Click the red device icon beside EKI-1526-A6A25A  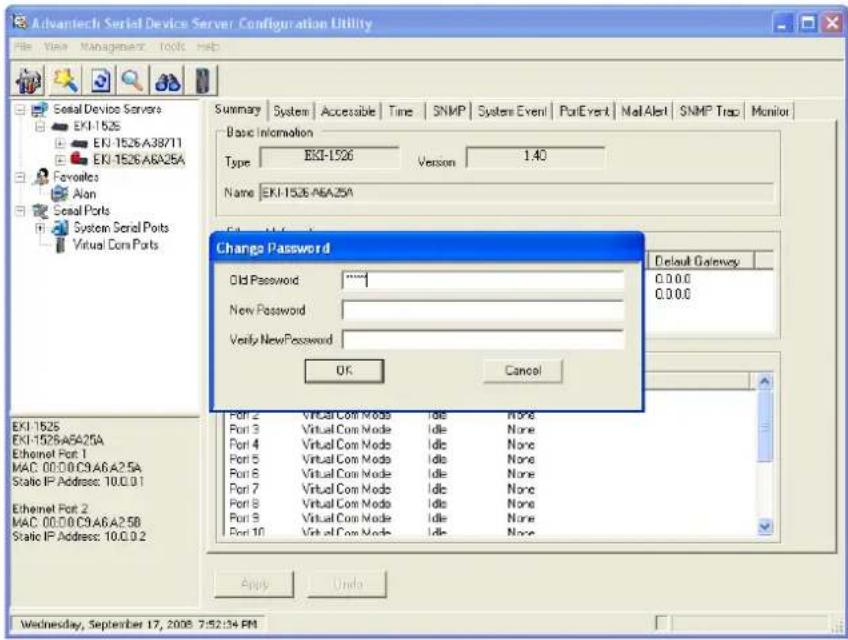[x=79, y=159]
